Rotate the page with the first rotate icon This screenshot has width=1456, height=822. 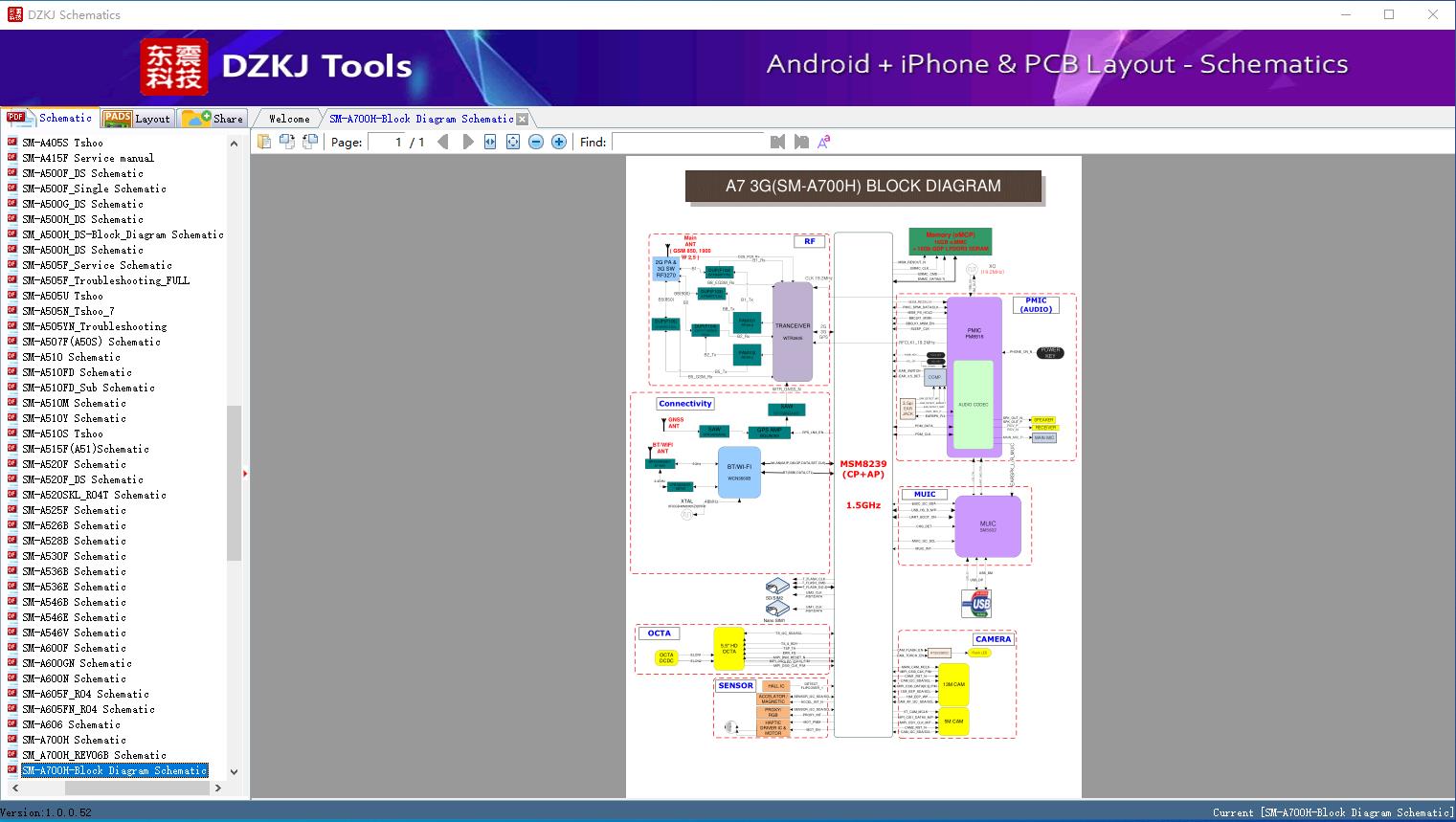[x=286, y=142]
